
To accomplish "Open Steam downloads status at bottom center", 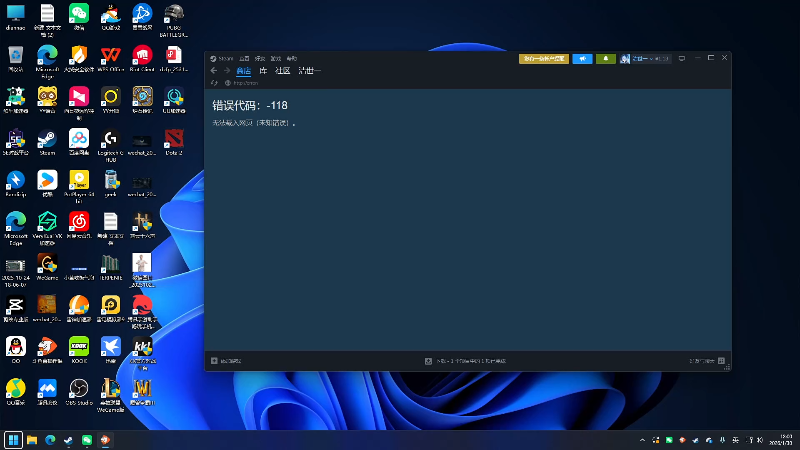I will pyautogui.click(x=465, y=361).
